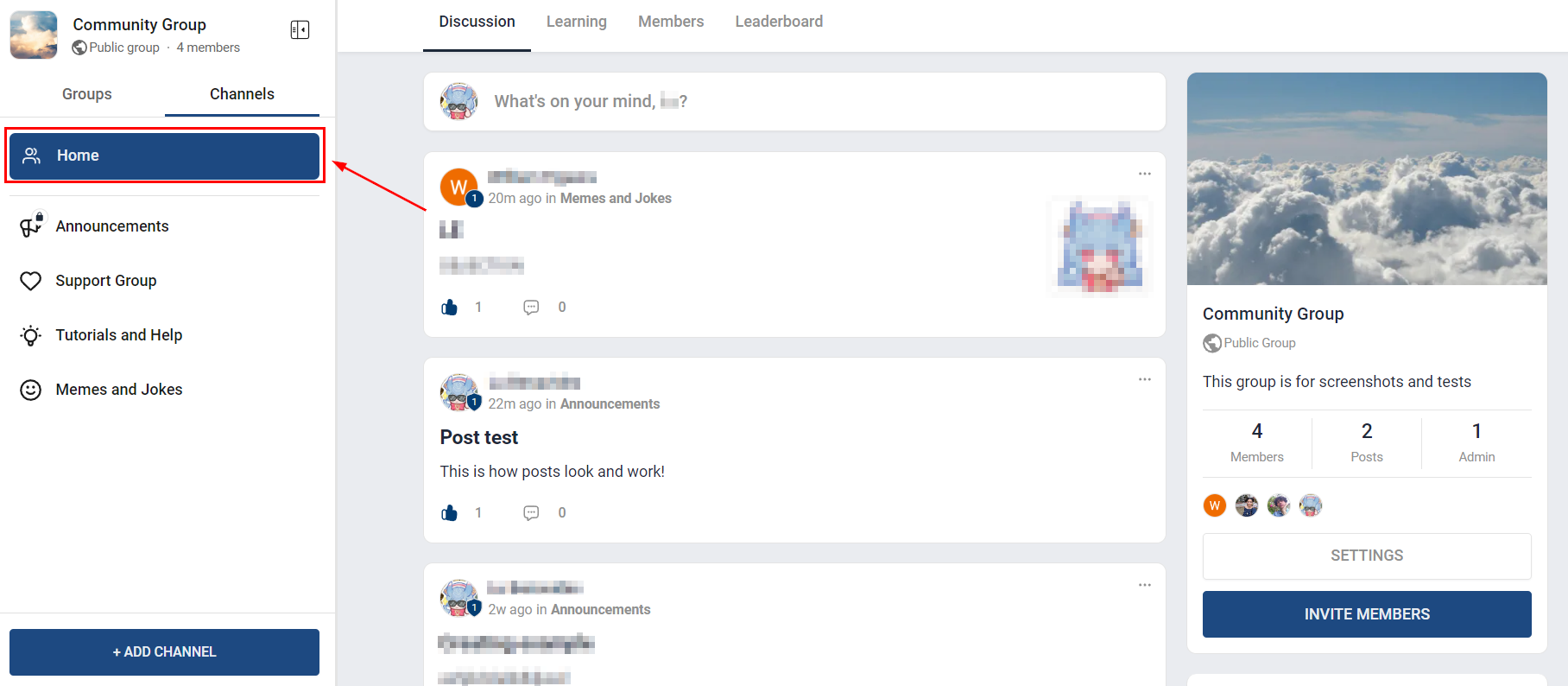
Task: Click the INVITE MEMBERS button
Action: (x=1367, y=614)
